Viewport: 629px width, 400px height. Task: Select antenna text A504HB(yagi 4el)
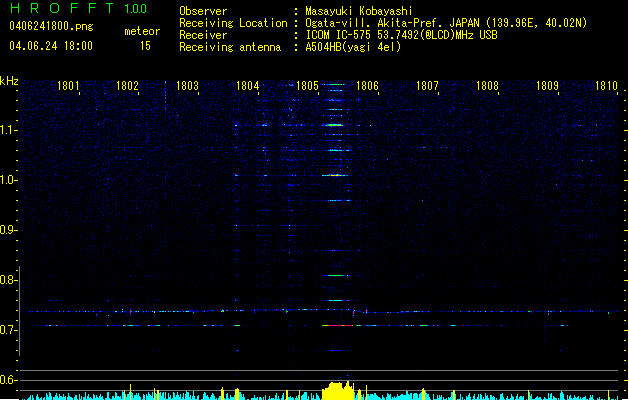pos(353,47)
